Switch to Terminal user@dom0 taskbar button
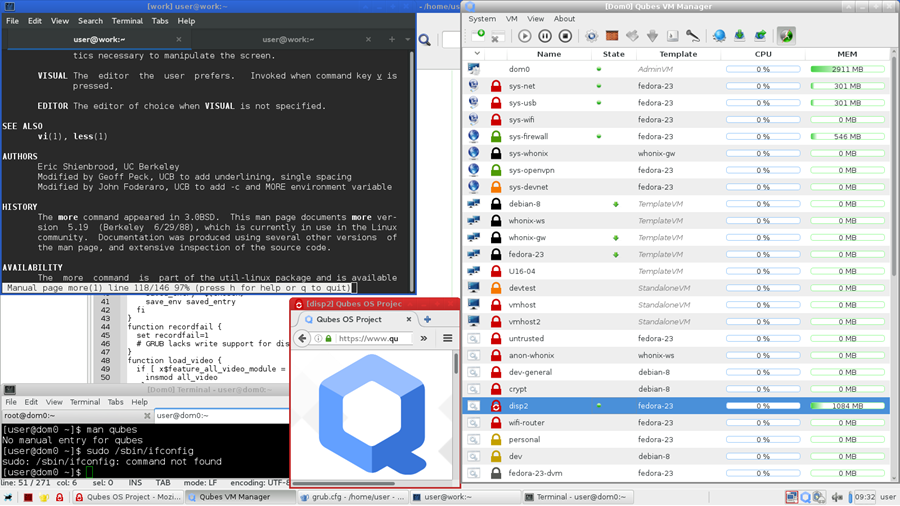 [579, 497]
